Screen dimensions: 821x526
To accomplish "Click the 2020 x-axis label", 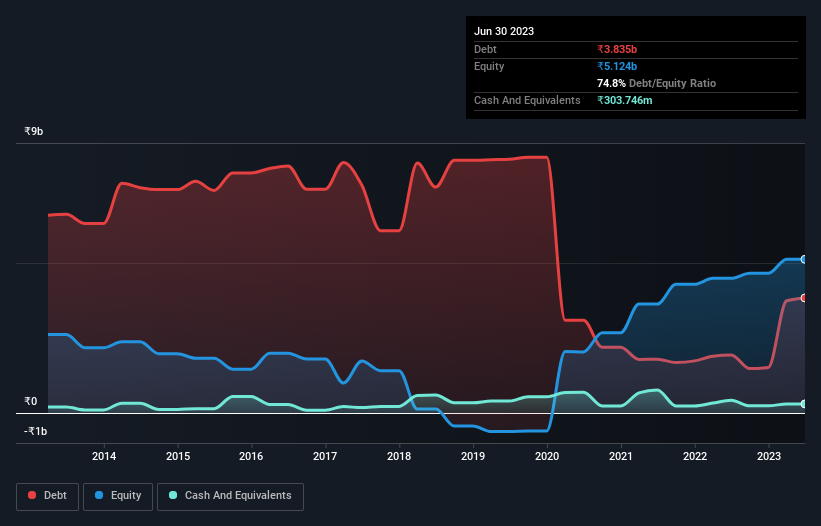I will [x=547, y=456].
